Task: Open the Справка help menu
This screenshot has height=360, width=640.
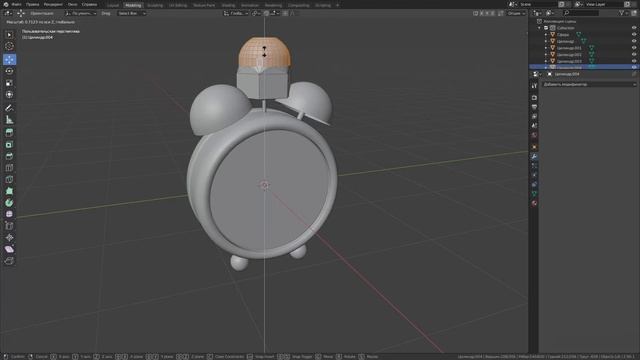Action: point(89,4)
